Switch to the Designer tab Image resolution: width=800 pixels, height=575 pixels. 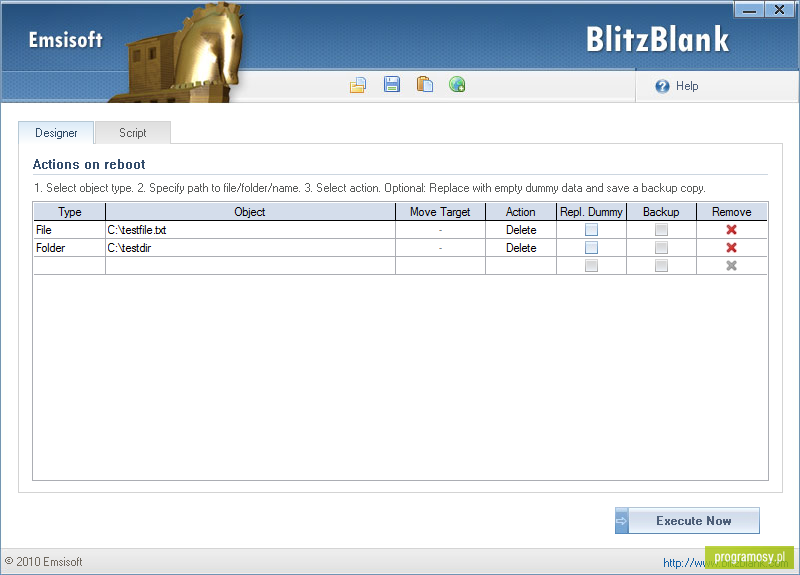tap(56, 133)
